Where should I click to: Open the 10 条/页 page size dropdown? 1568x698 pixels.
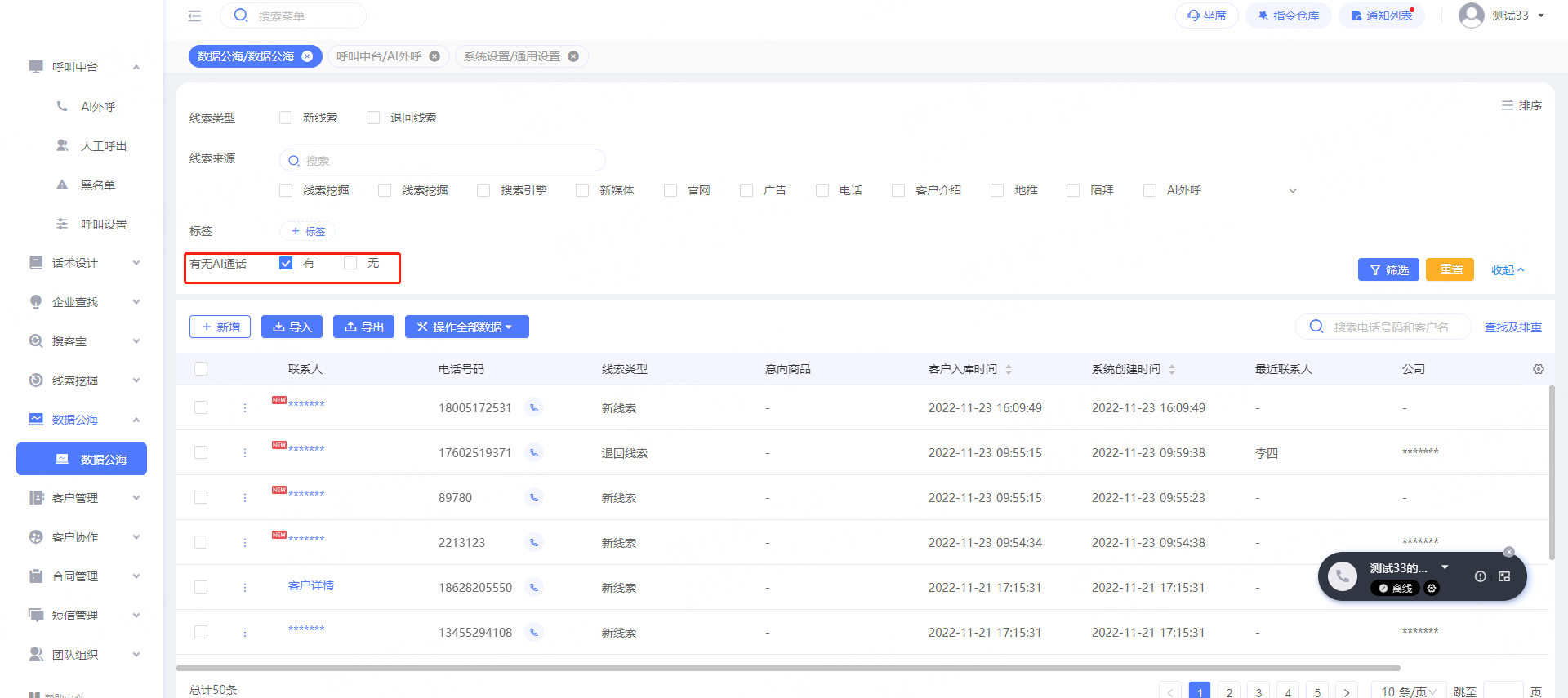(x=1409, y=691)
